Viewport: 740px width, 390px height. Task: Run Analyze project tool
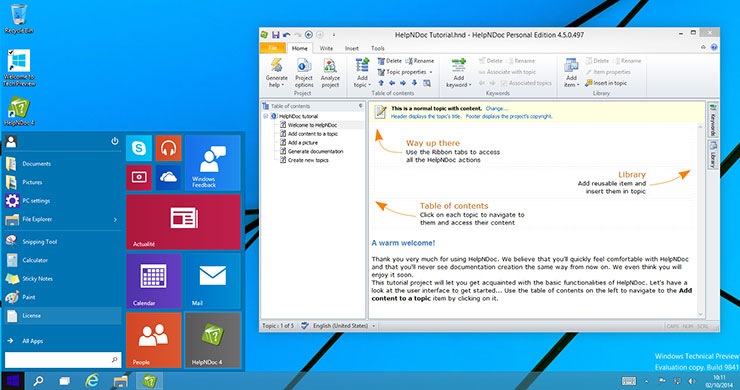tap(330, 73)
